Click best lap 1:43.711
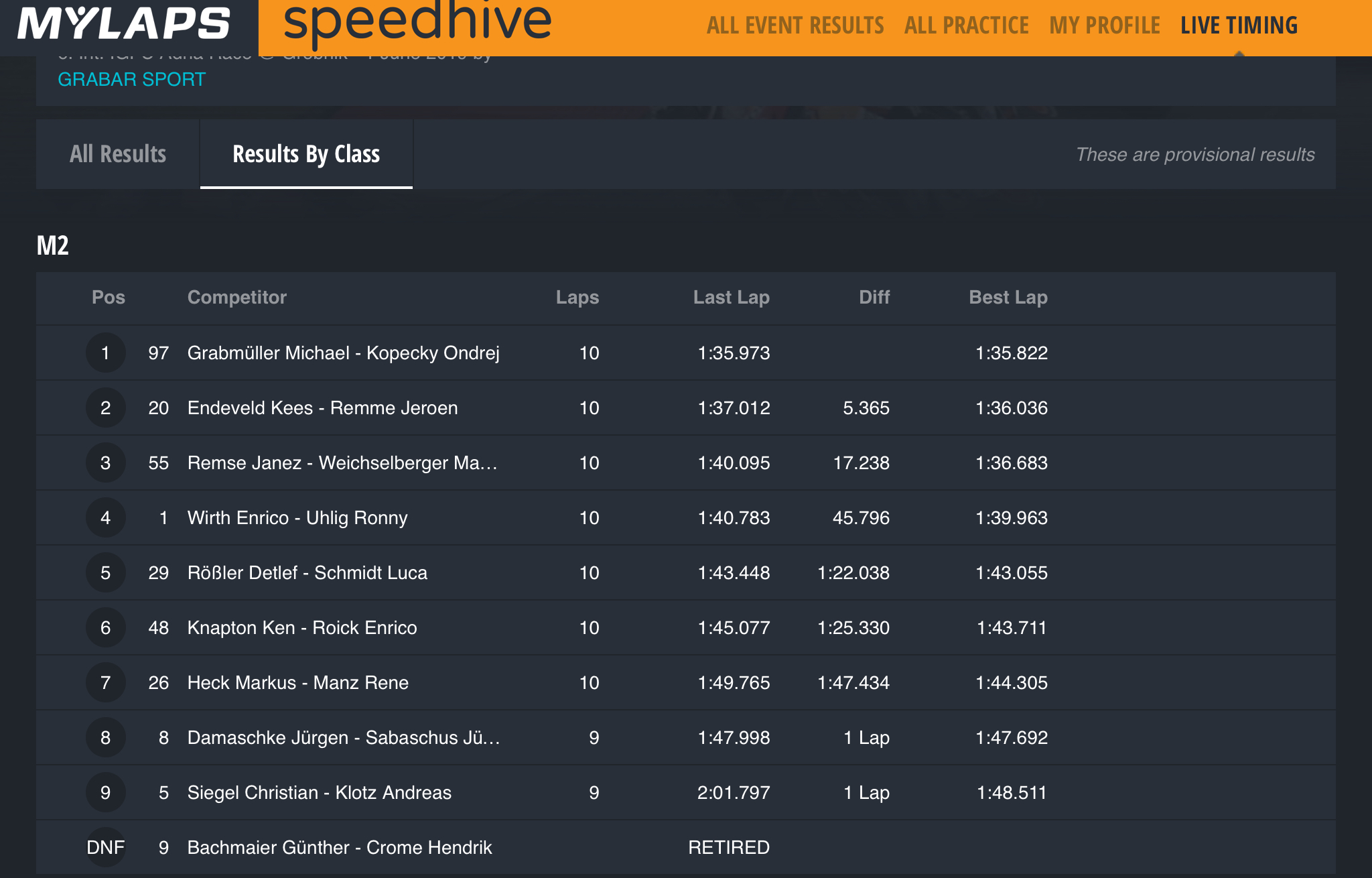The width and height of the screenshot is (1372, 878). point(1012,627)
